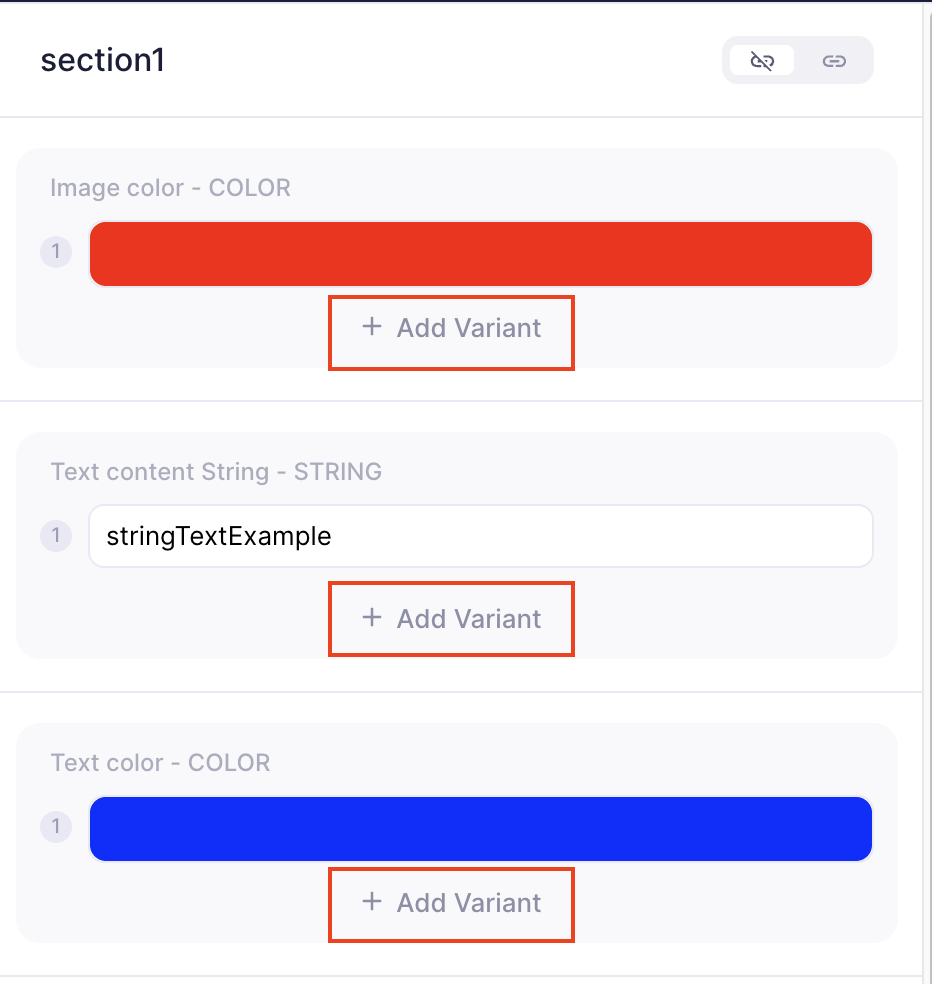Click the link mode toggle group background
Screen dimensions: 932x984
798,60
